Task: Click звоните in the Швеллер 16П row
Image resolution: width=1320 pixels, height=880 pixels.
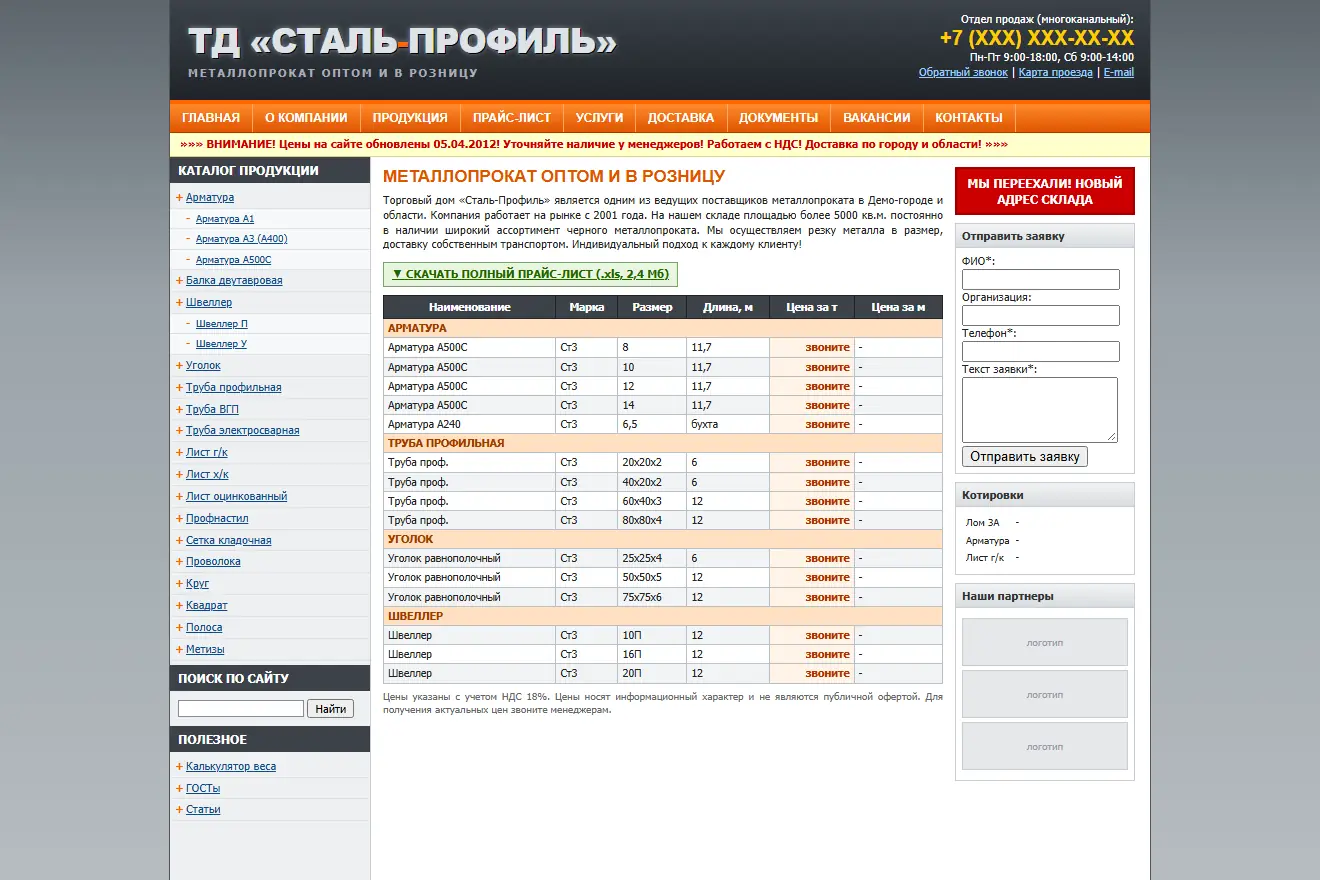Action: 828,654
